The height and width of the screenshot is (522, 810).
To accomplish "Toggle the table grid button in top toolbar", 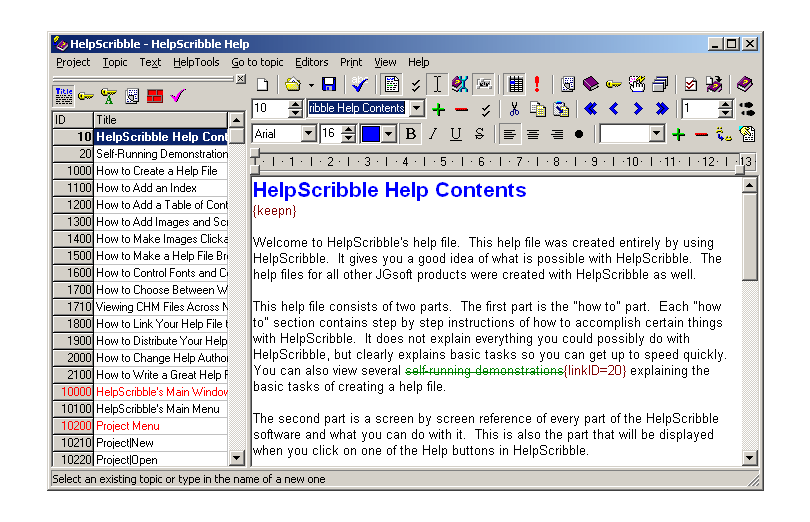I will click(x=515, y=84).
